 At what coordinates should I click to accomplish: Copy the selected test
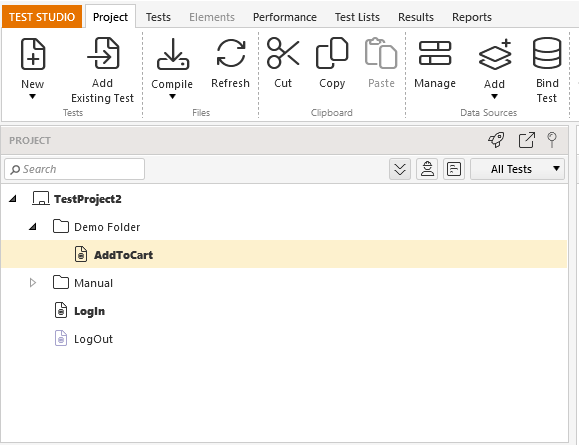pos(332,54)
